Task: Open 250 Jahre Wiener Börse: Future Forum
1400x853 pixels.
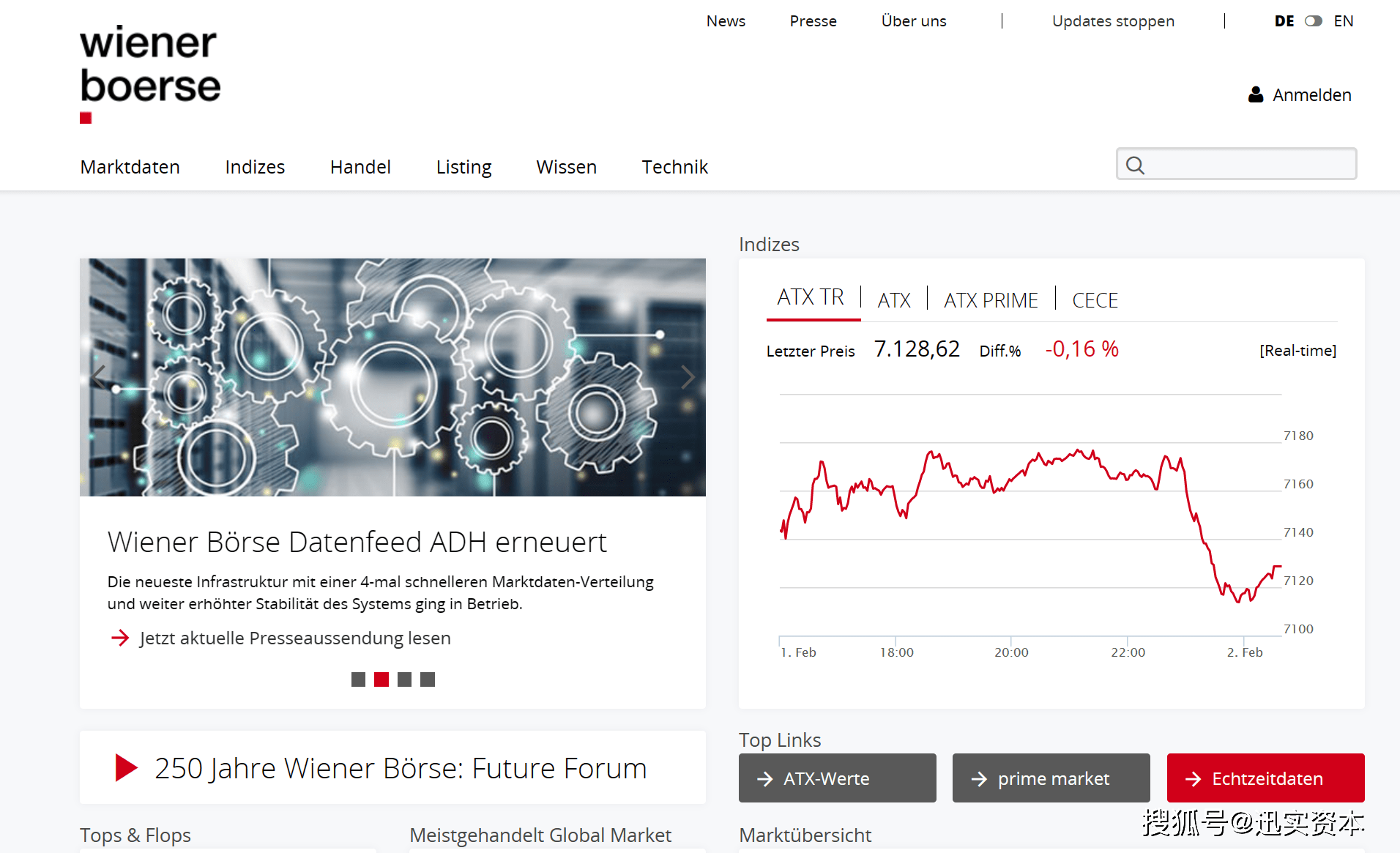Action: (401, 768)
